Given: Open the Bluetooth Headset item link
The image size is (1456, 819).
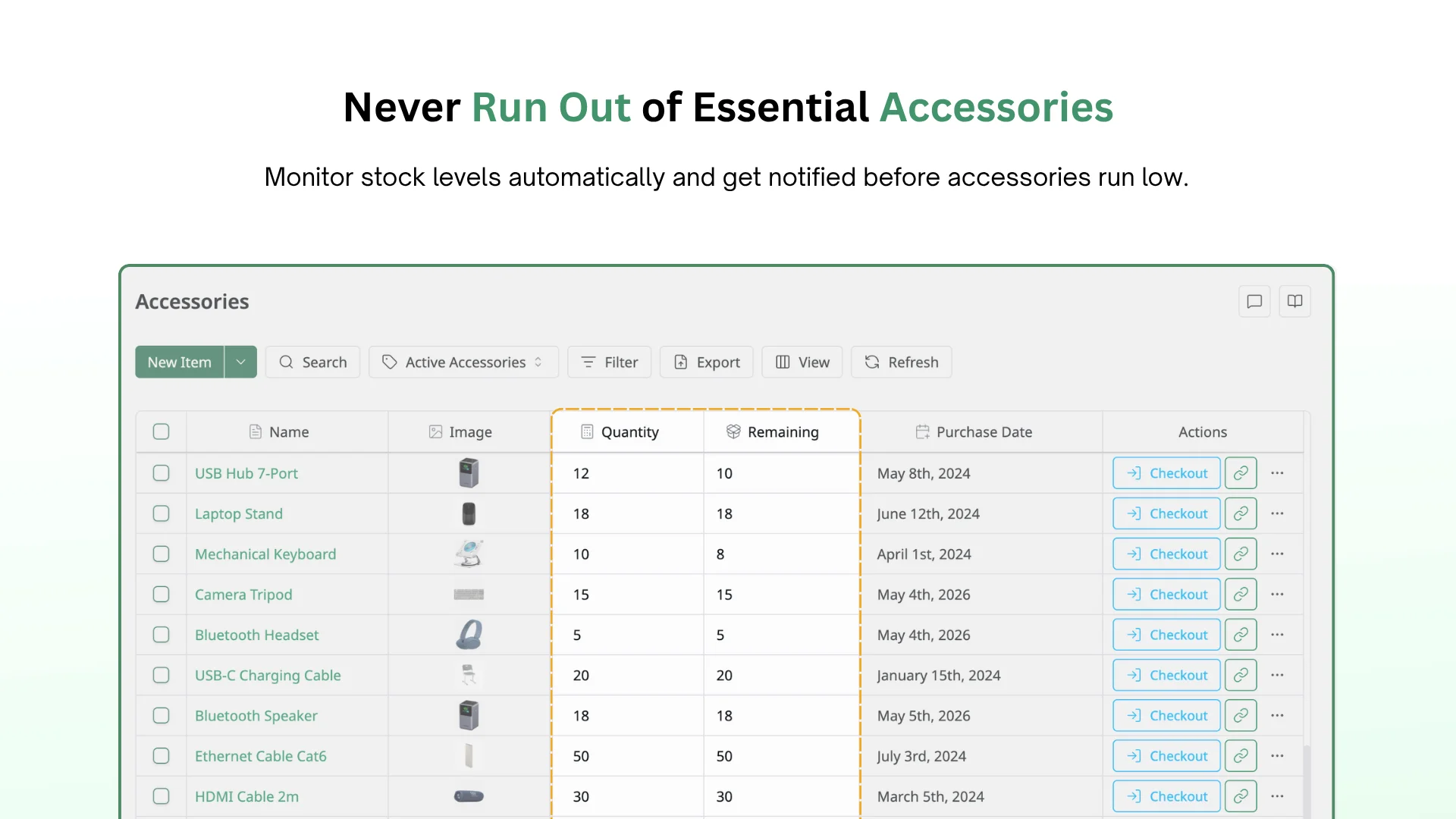Looking at the screenshot, I should pyautogui.click(x=256, y=635).
